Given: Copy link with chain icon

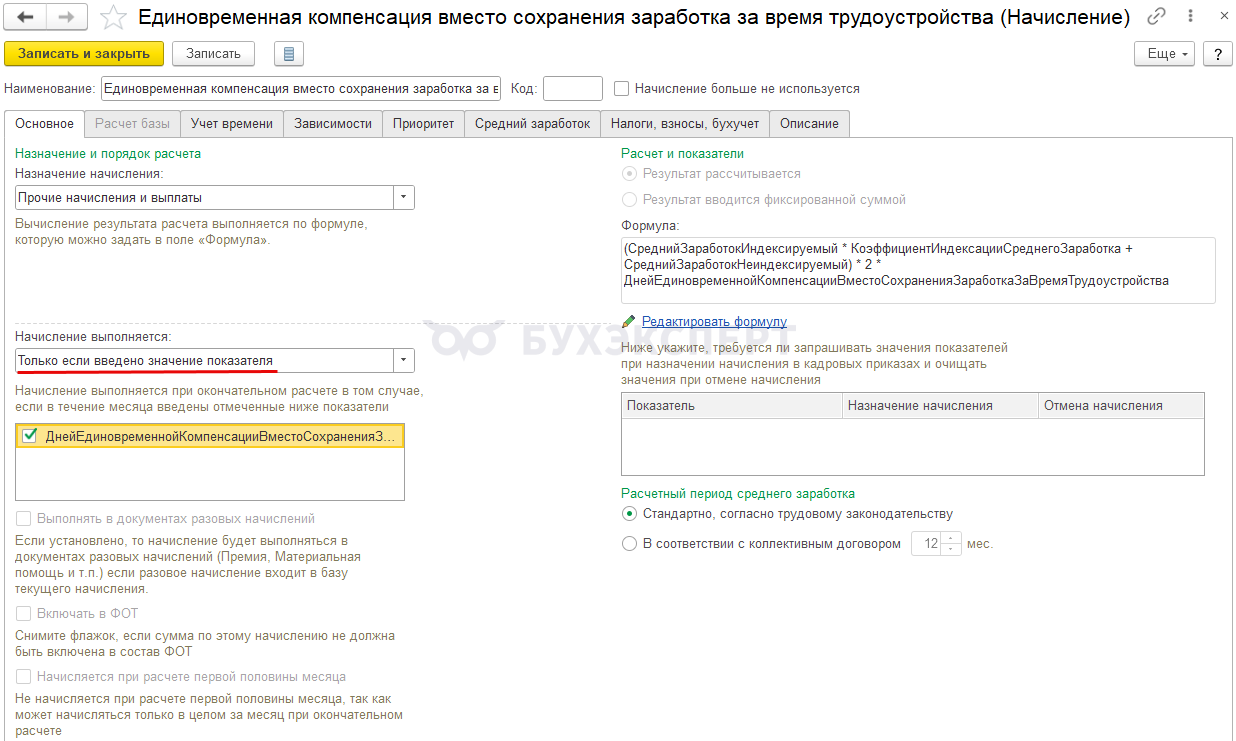Looking at the screenshot, I should (1157, 16).
